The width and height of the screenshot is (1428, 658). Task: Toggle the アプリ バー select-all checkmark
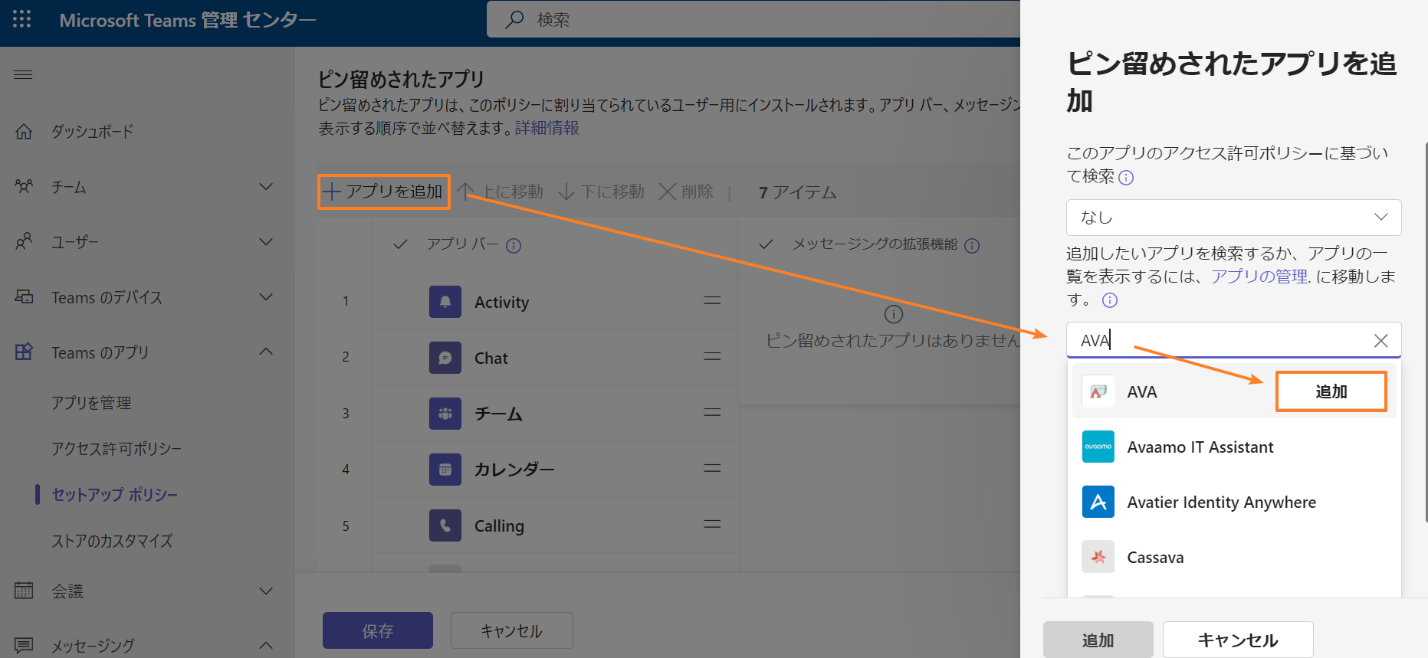400,245
